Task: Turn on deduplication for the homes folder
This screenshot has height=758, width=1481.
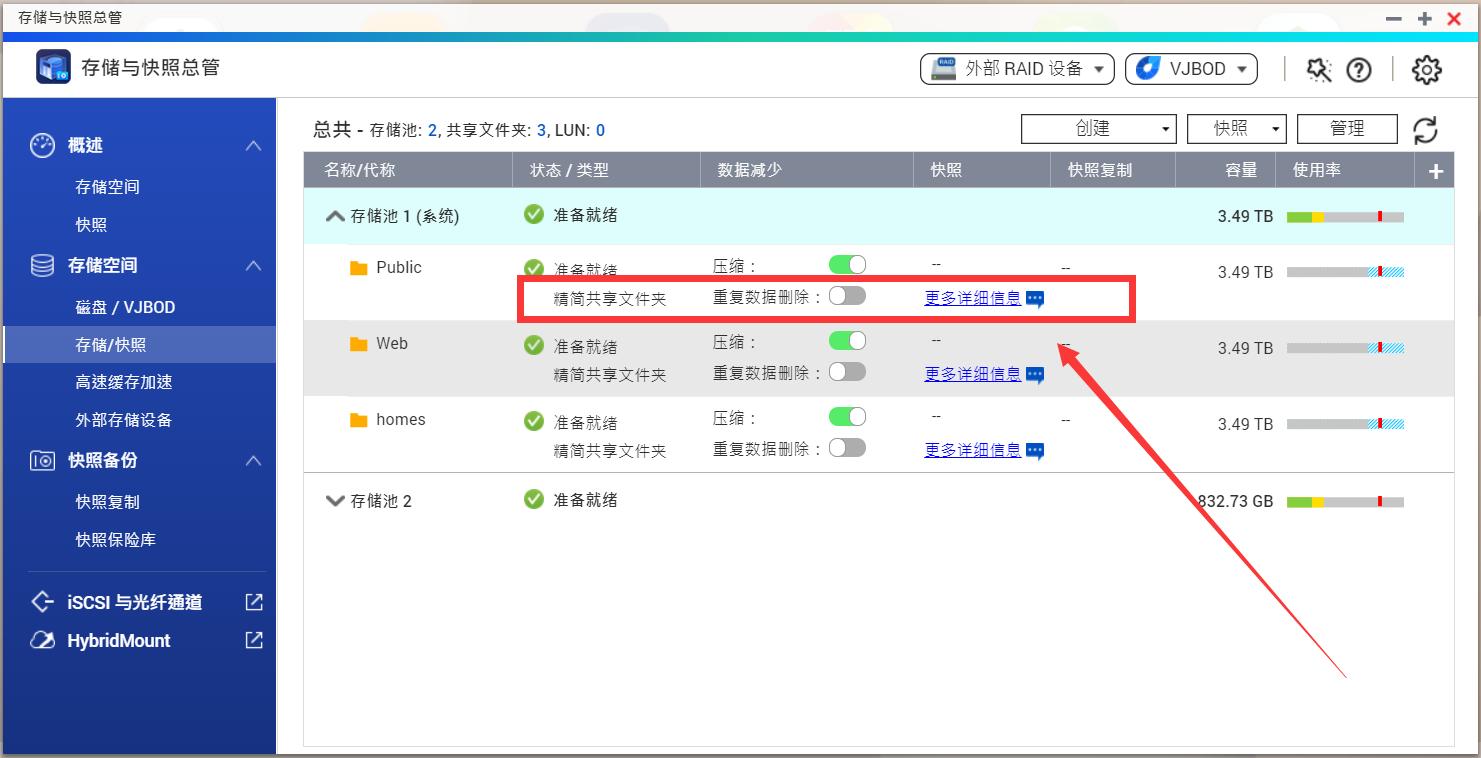Action: 847,447
